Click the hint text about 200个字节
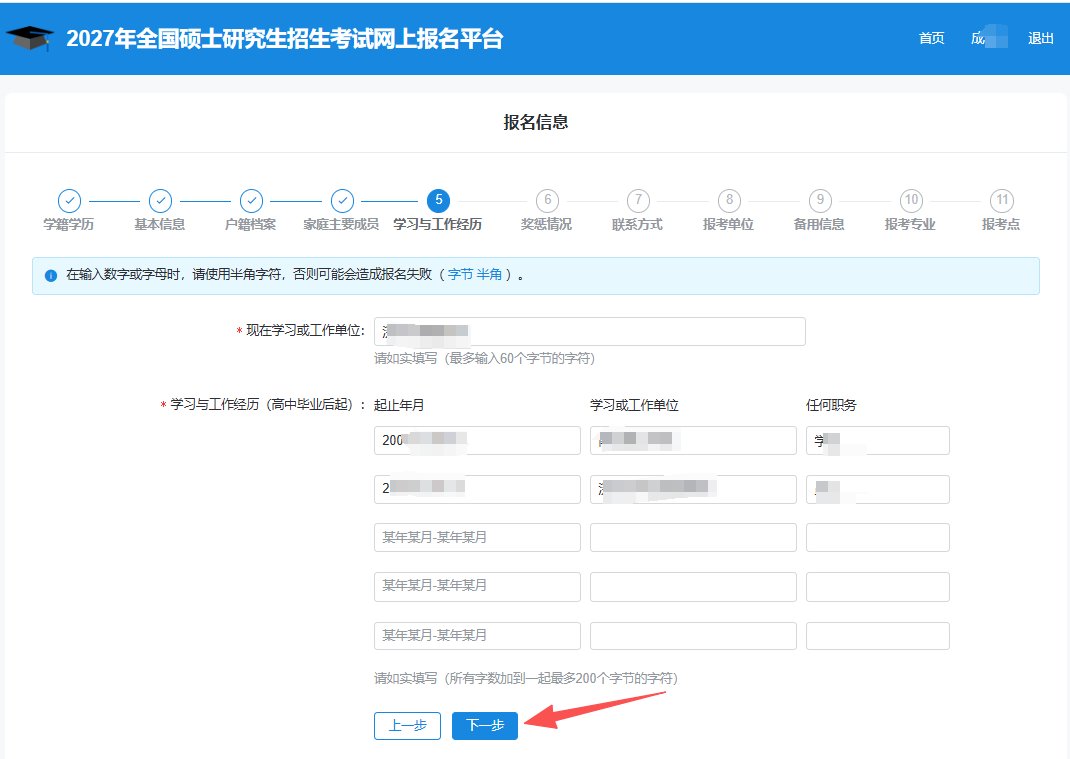The image size is (1070, 759). pos(526,678)
